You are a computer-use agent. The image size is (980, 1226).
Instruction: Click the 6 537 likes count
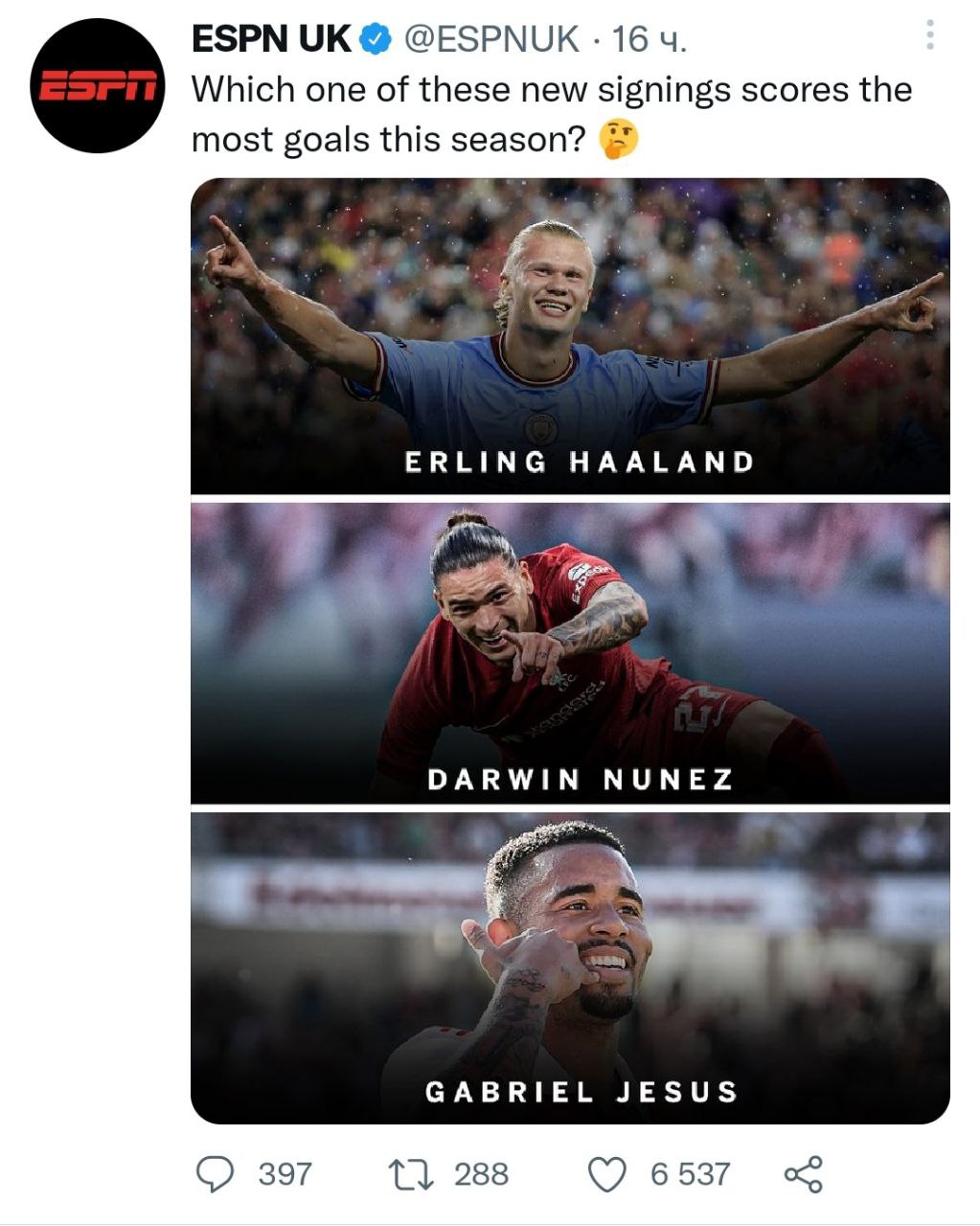(x=690, y=1173)
